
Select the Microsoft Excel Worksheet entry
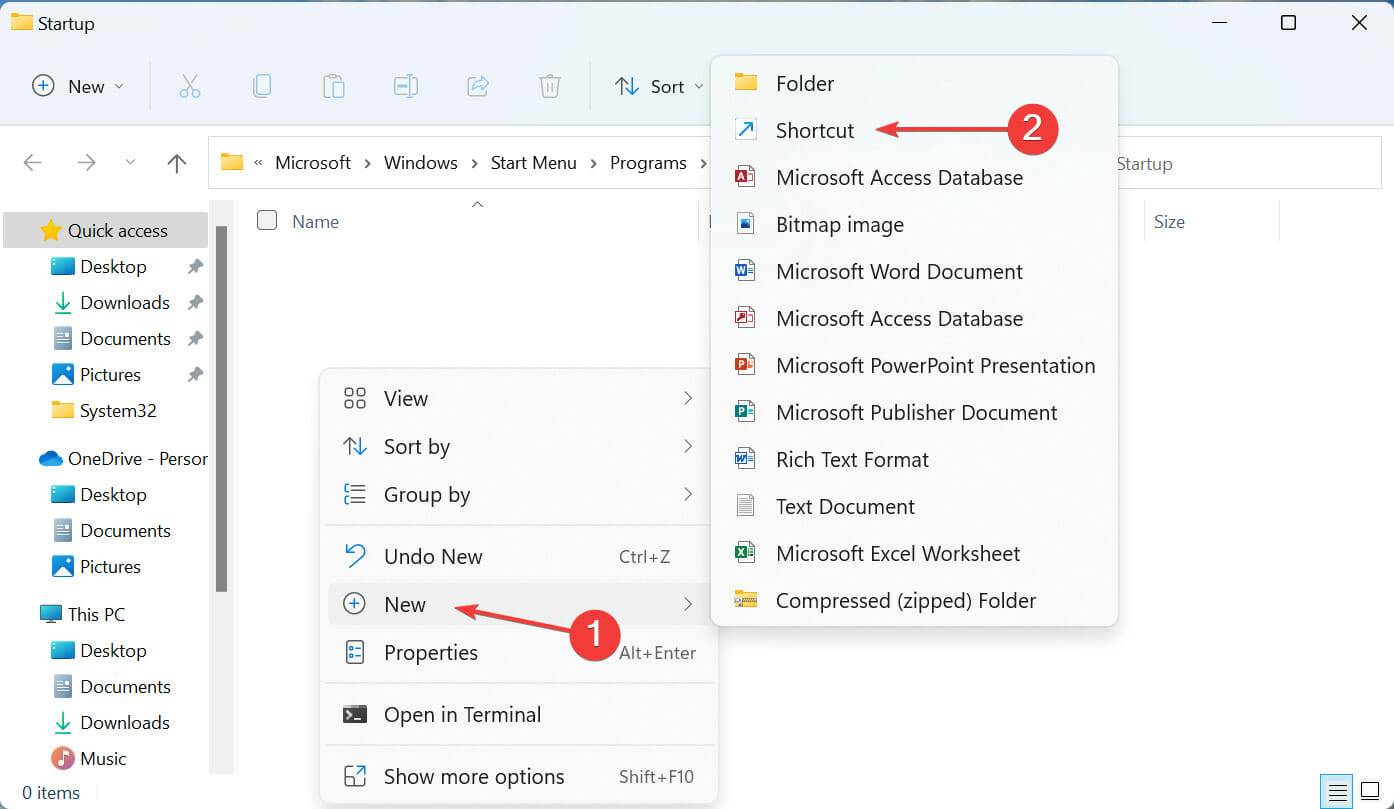898,553
